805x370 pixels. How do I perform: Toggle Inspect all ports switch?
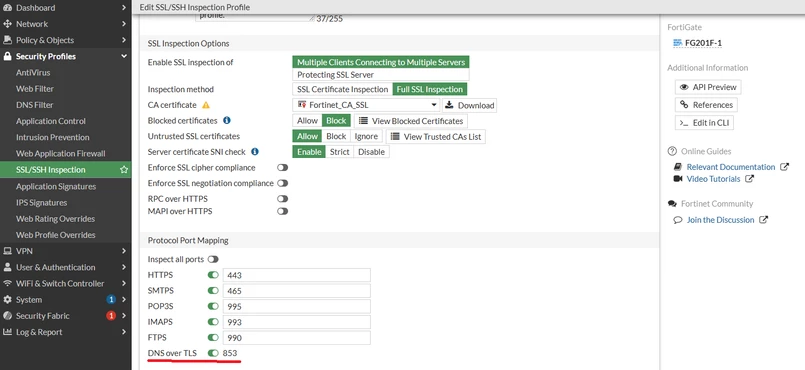(x=213, y=259)
